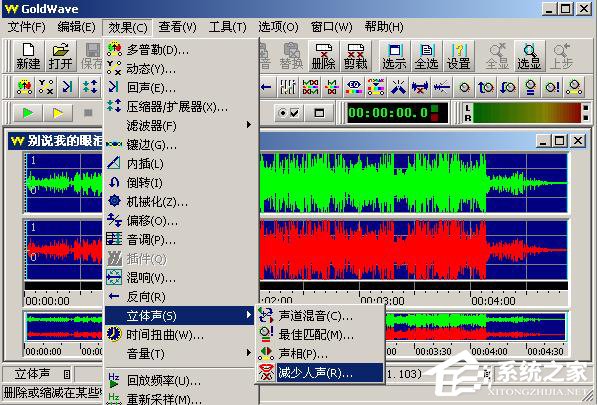Open the Tools (工具) menu
The height and width of the screenshot is (405, 597).
click(x=228, y=27)
